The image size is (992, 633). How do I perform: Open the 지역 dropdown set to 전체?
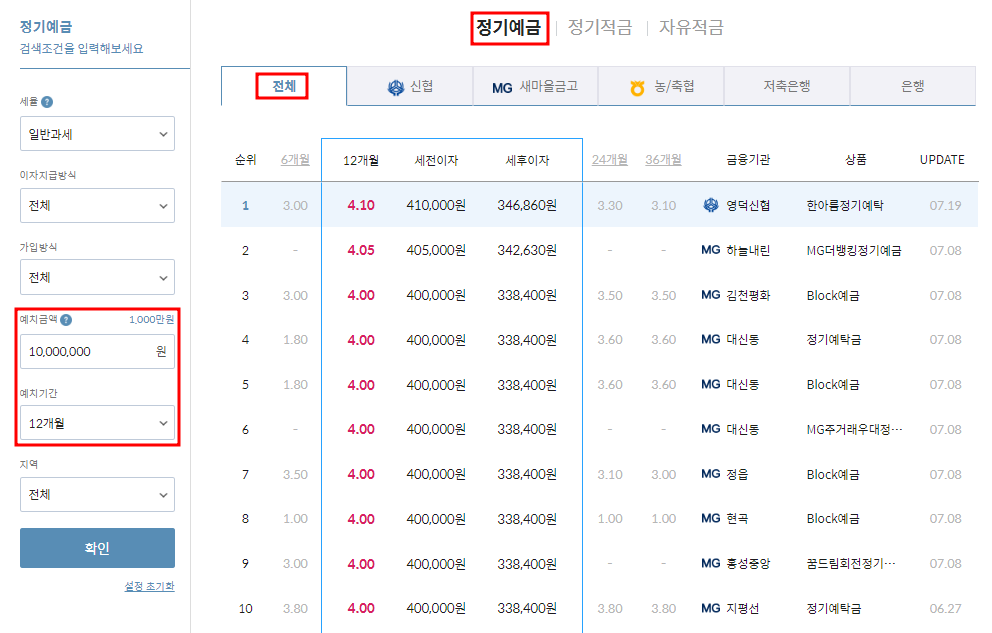pyautogui.click(x=97, y=494)
